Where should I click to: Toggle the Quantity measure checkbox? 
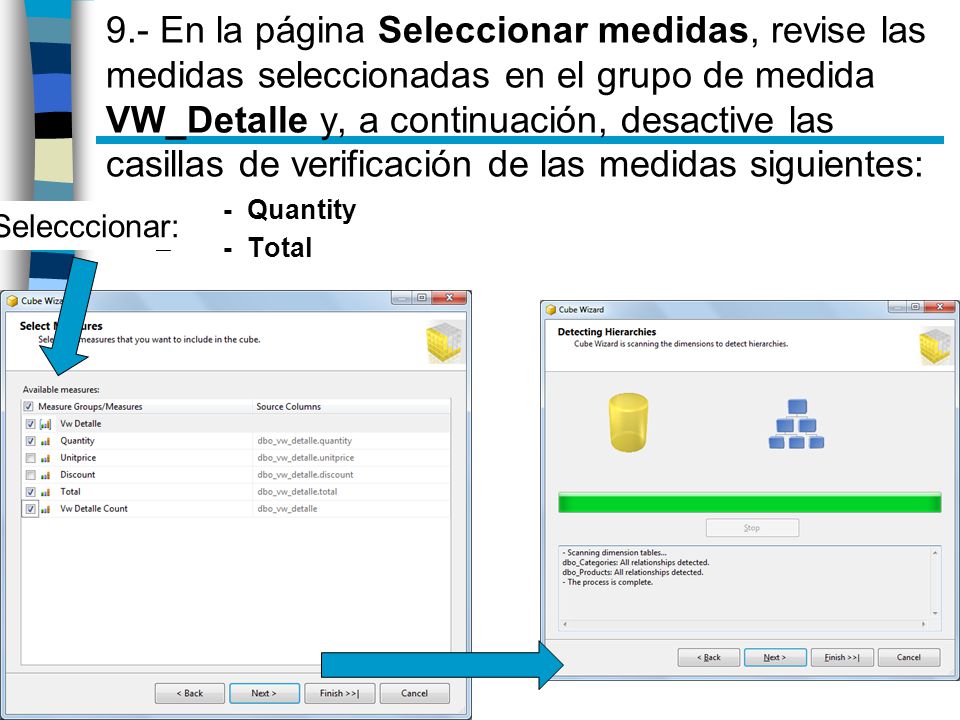coord(31,441)
